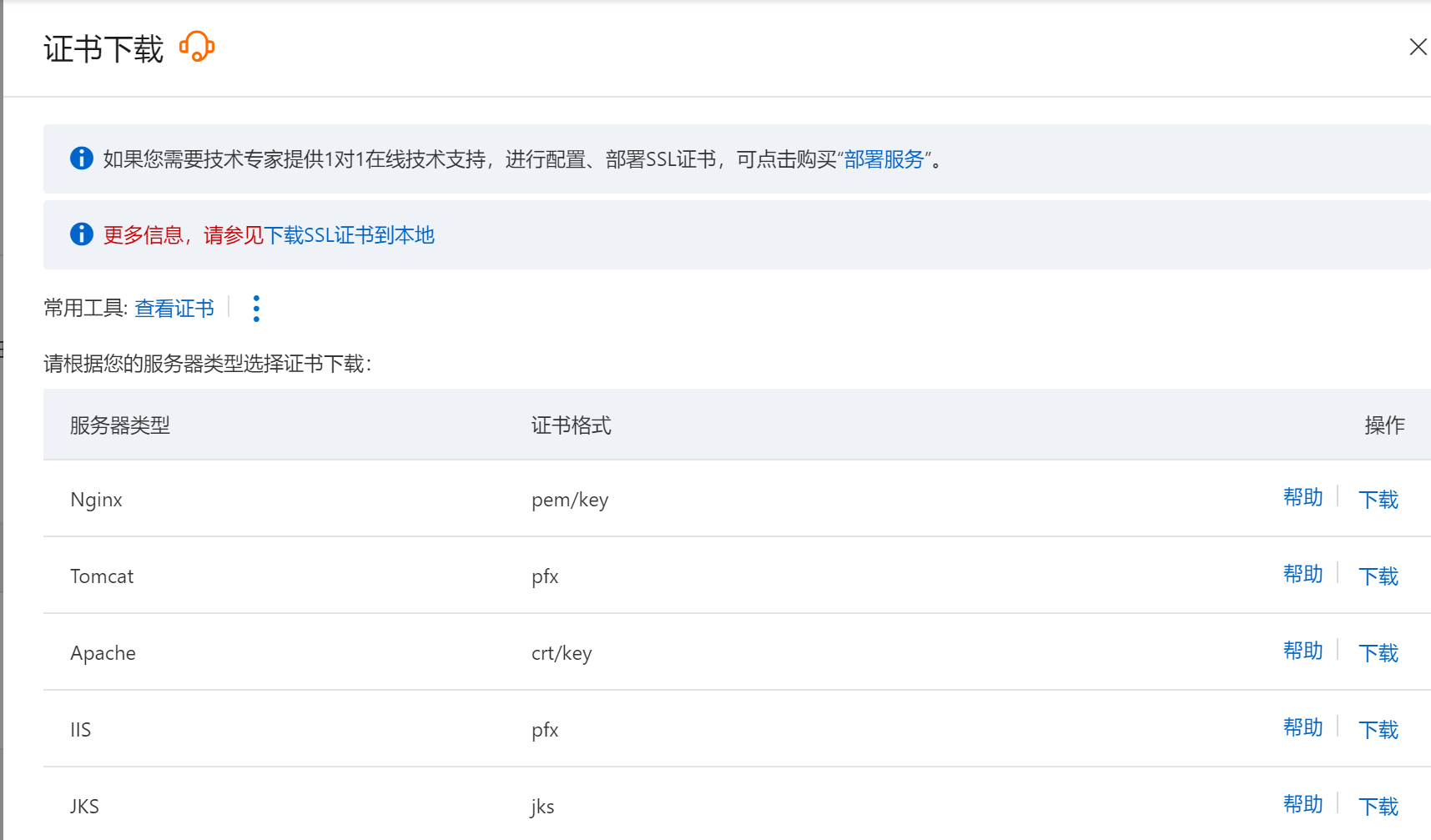Click the 操作 column header
The image size is (1431, 840).
[1385, 425]
